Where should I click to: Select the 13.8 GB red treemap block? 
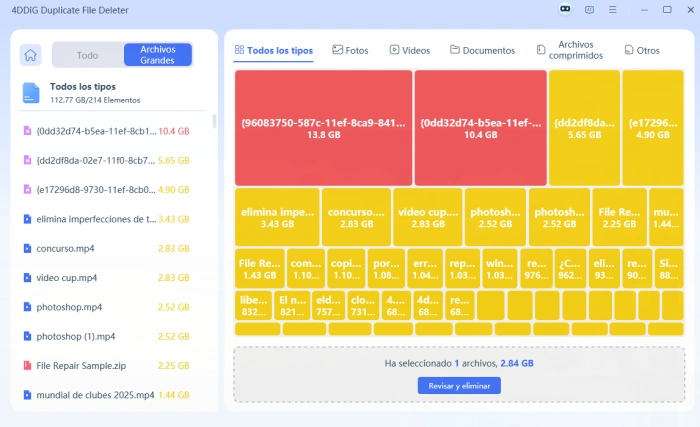point(324,128)
